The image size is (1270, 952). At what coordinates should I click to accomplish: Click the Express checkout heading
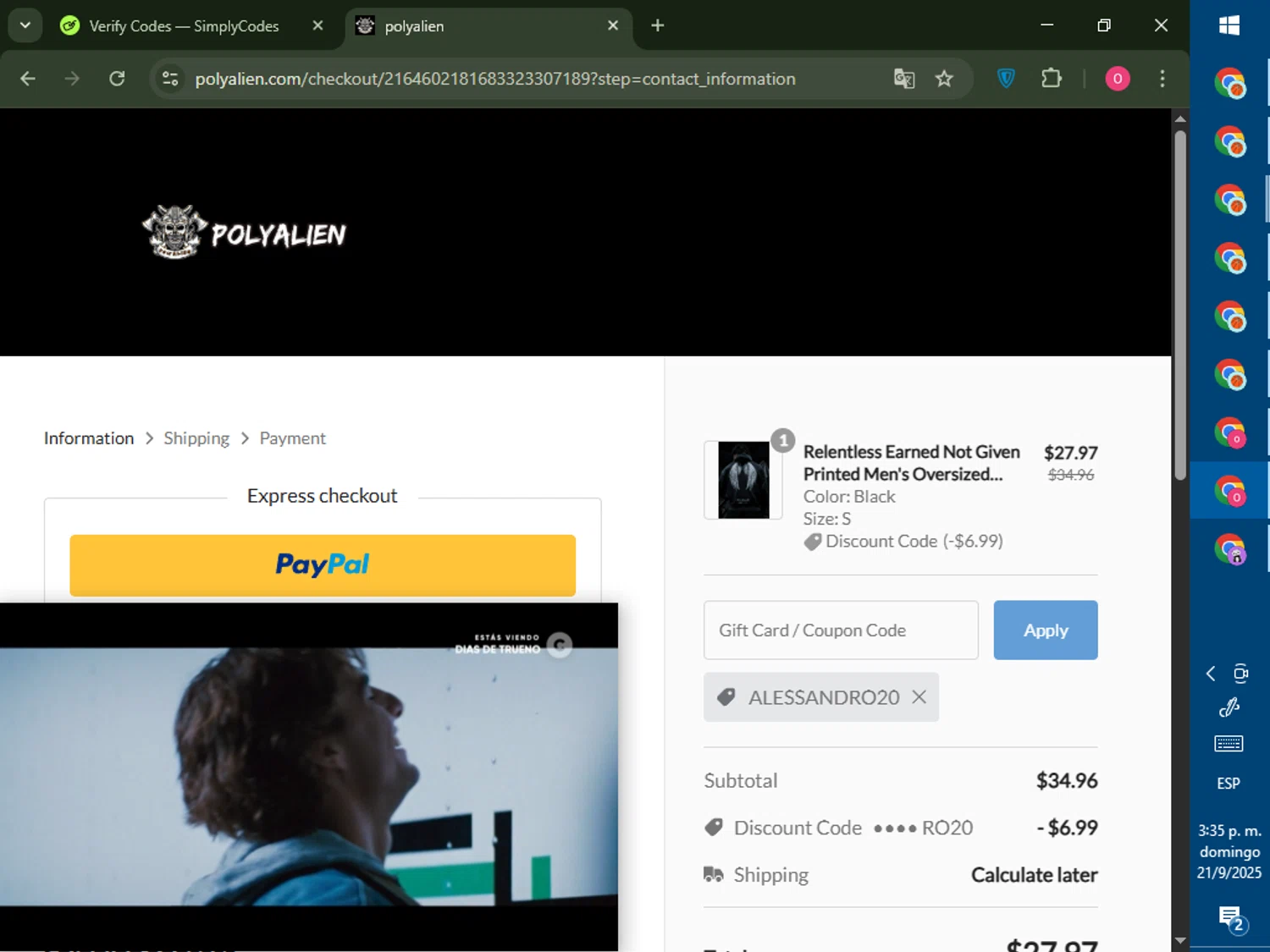pos(322,496)
